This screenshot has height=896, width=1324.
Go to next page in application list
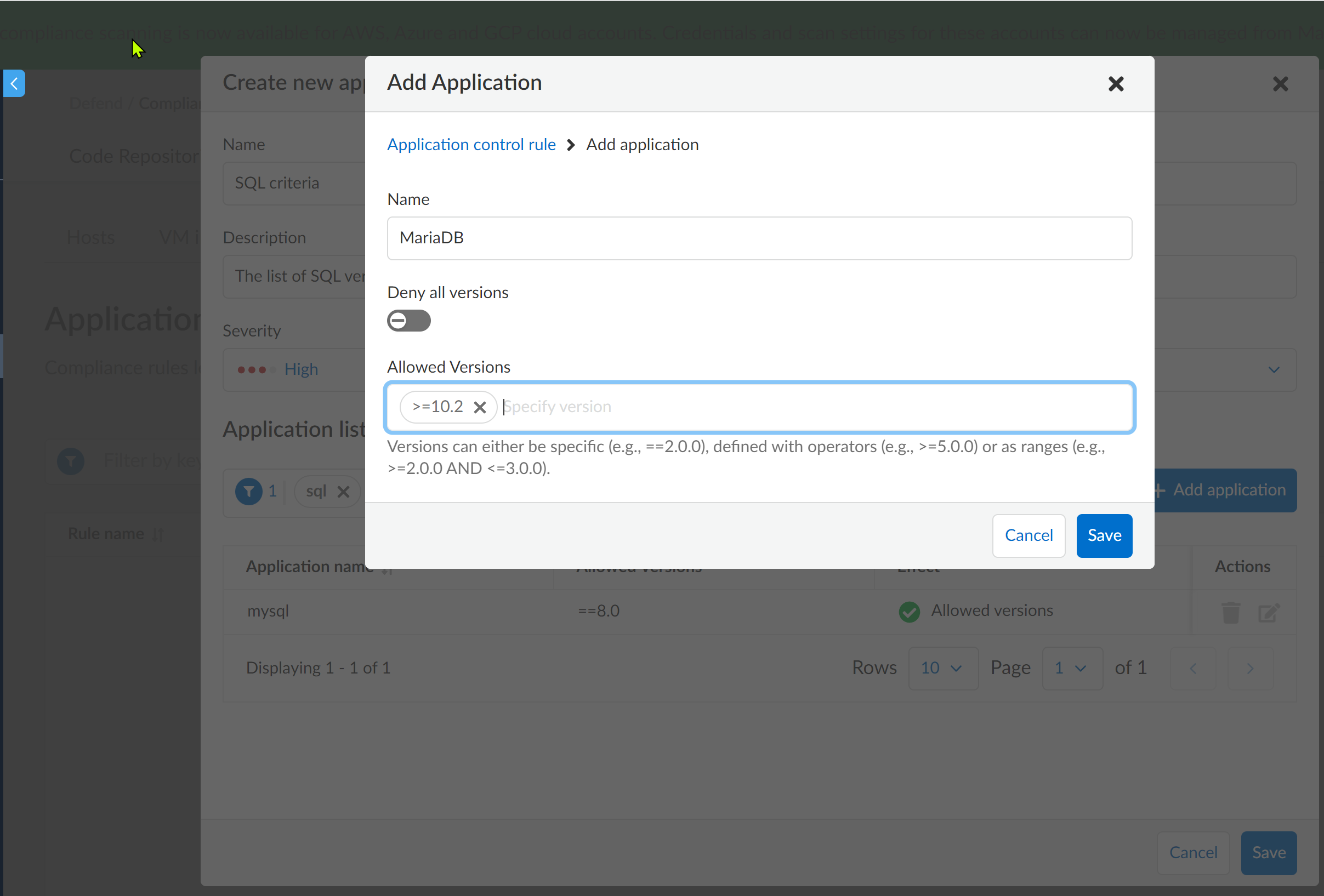tap(1250, 668)
